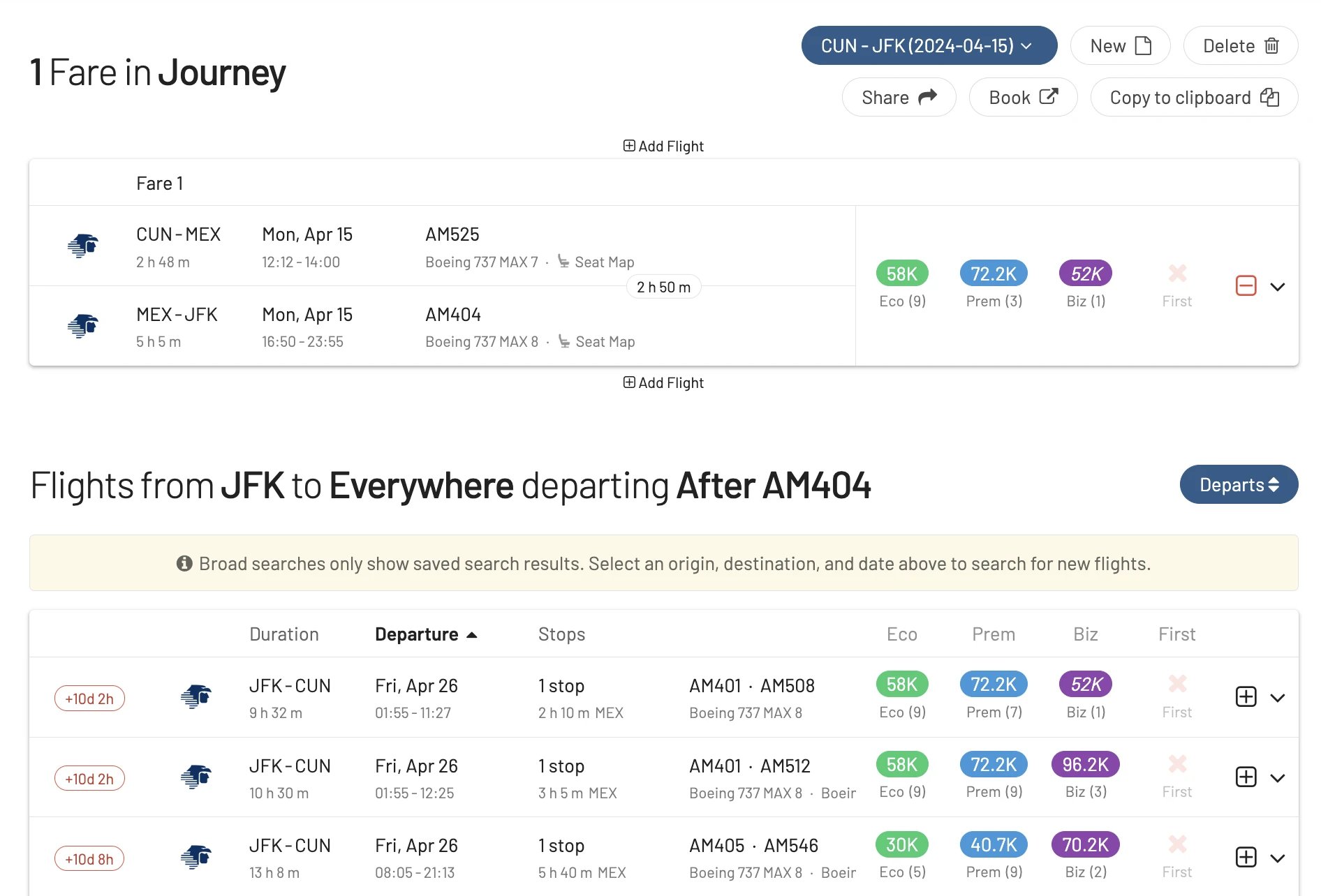This screenshot has height=896, width=1321.
Task: Click 2 h 50 m layover badge
Action: 663,287
